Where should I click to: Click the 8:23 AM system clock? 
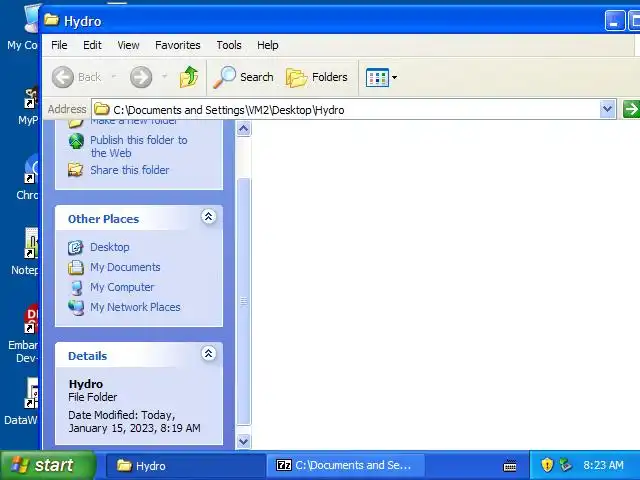coord(603,465)
